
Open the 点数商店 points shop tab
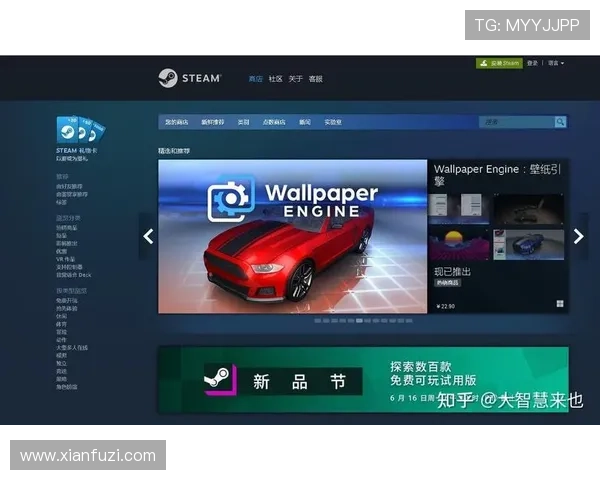pos(274,122)
